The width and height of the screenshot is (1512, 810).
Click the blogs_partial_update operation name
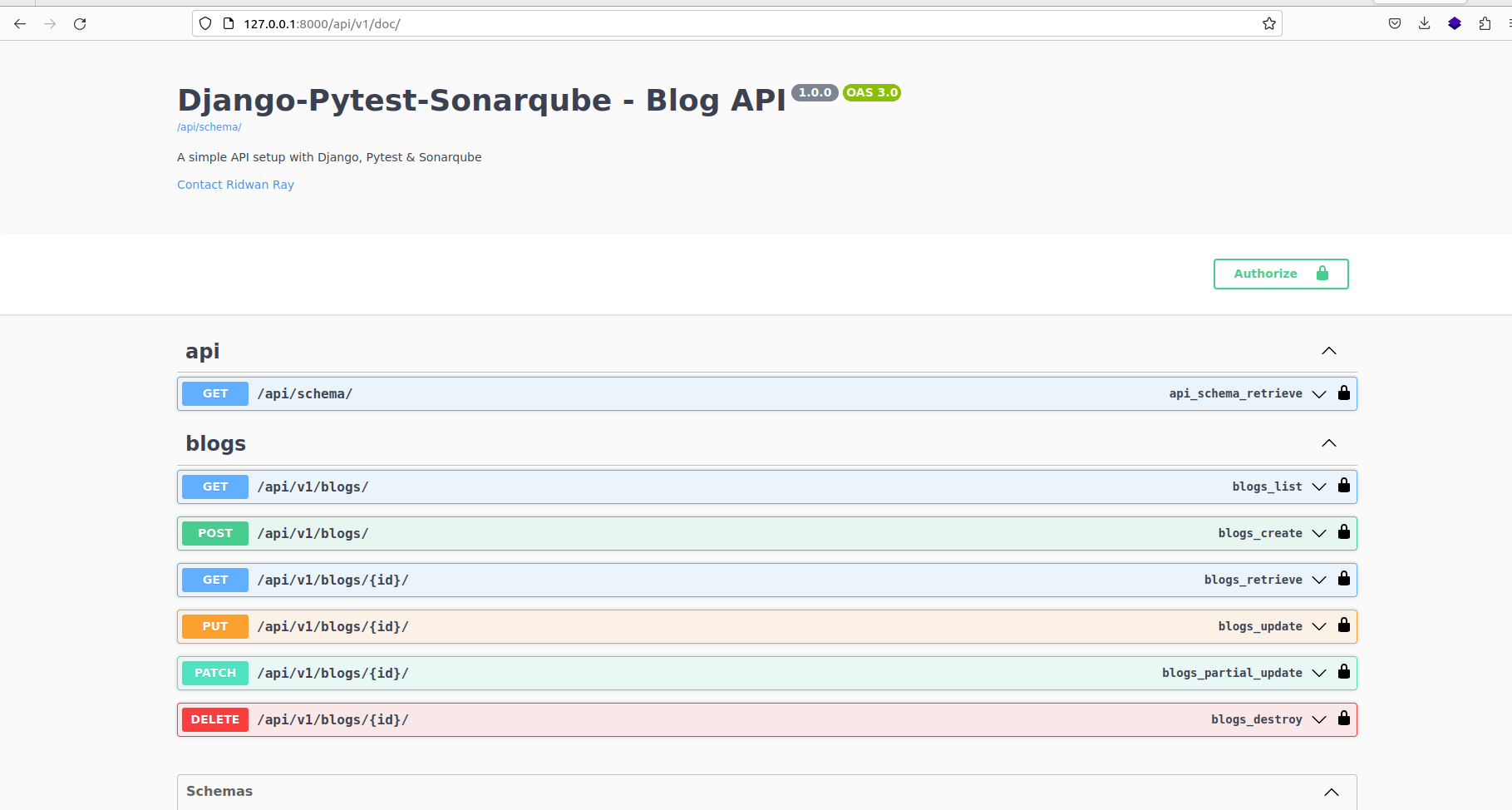pos(1232,673)
